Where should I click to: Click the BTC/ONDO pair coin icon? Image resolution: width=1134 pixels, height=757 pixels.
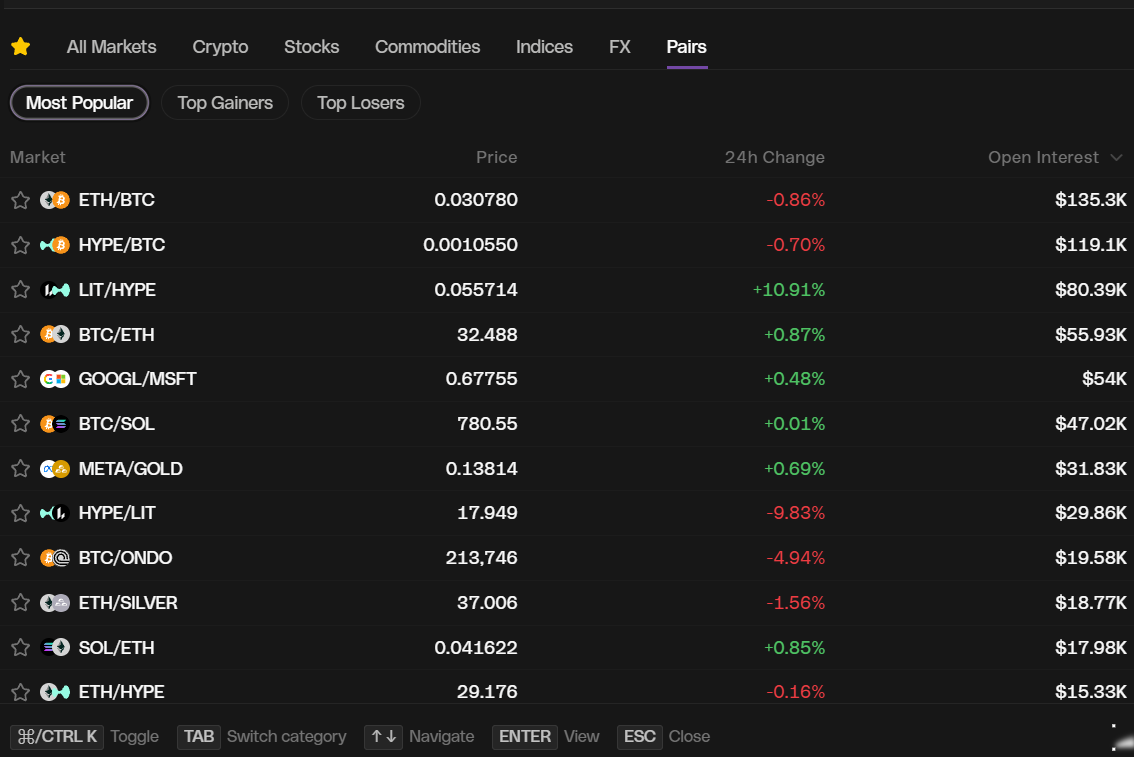55,557
